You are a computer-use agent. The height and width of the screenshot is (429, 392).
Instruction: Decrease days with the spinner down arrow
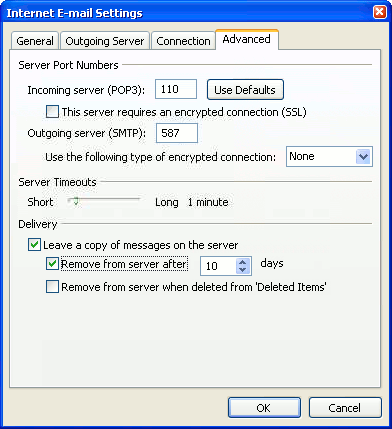(x=243, y=270)
